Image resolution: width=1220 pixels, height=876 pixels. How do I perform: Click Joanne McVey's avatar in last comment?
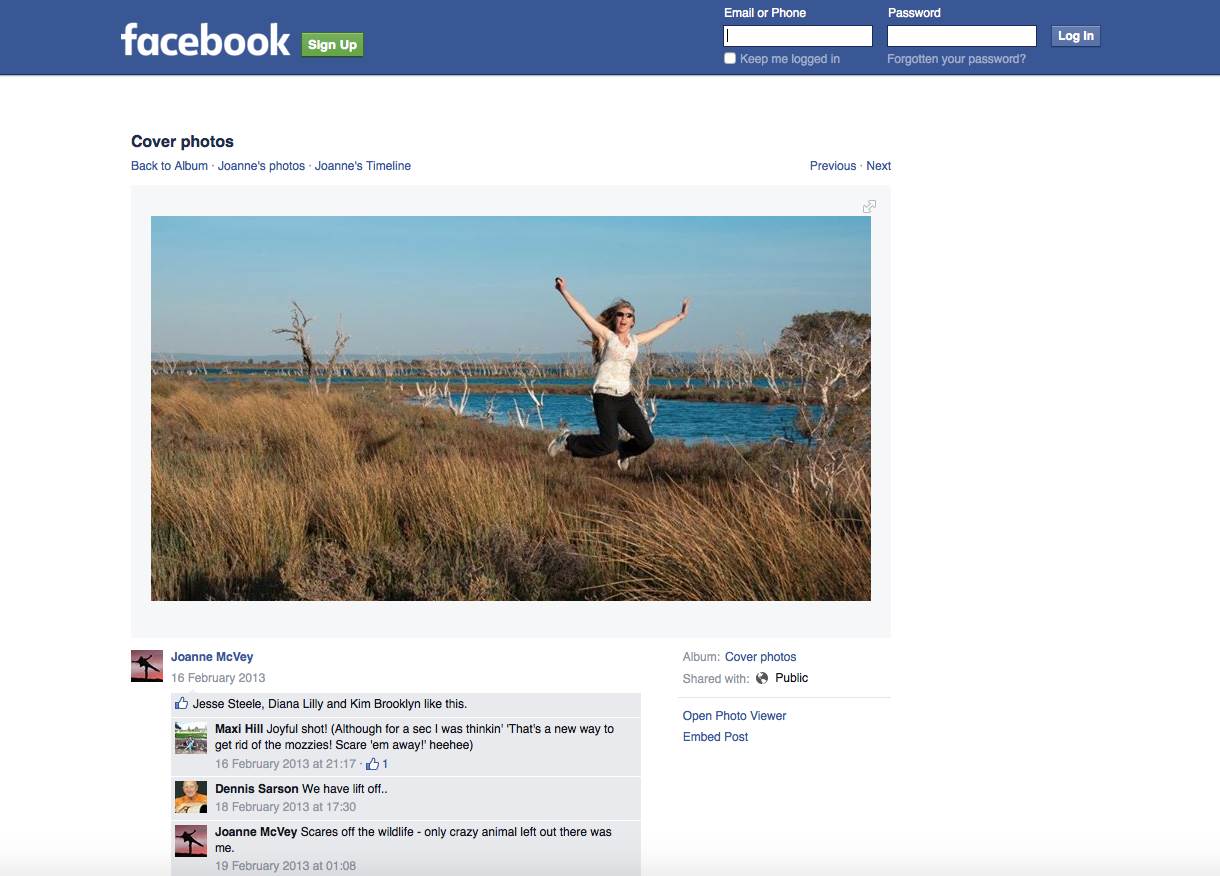click(191, 840)
